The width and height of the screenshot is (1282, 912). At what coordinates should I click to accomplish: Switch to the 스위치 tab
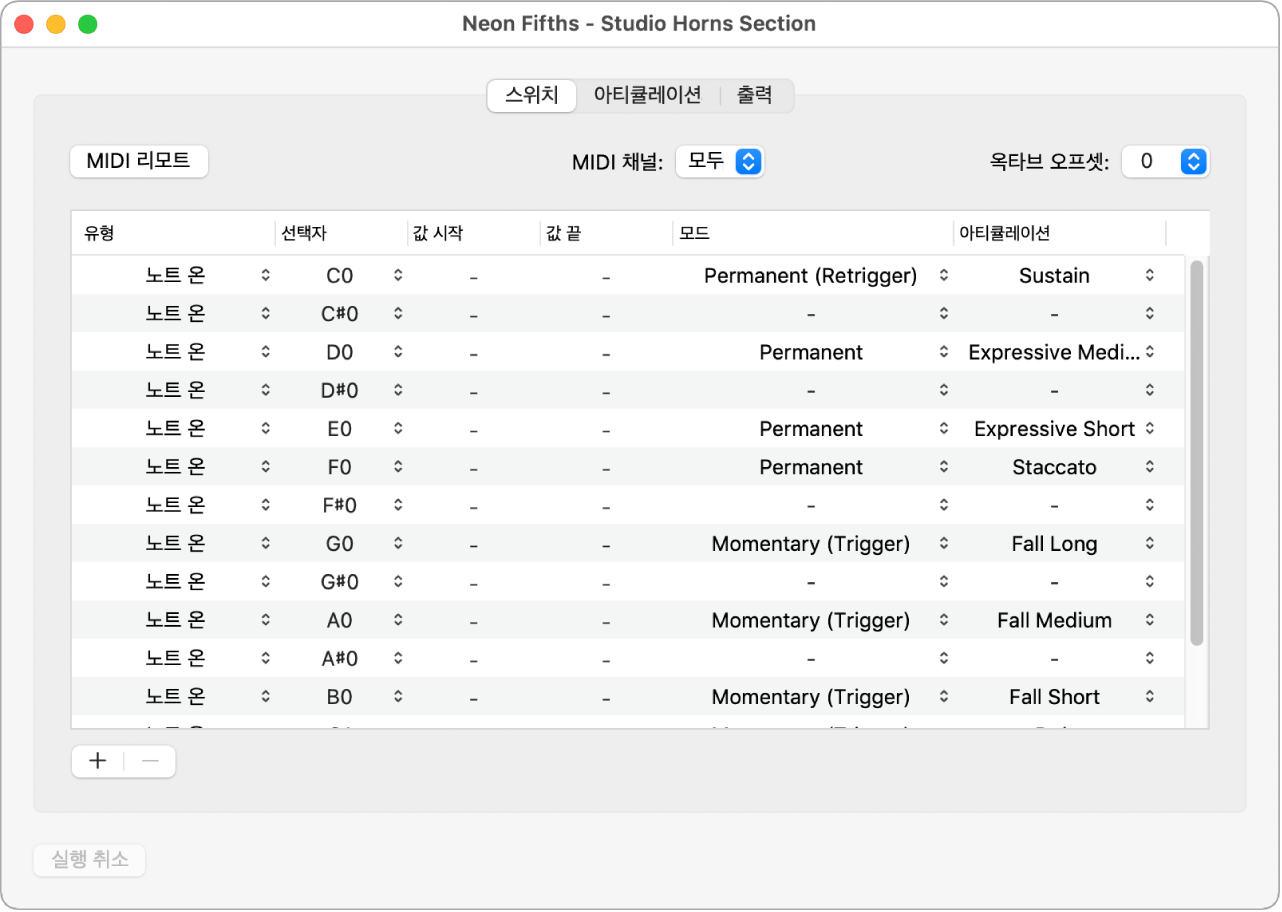(531, 96)
